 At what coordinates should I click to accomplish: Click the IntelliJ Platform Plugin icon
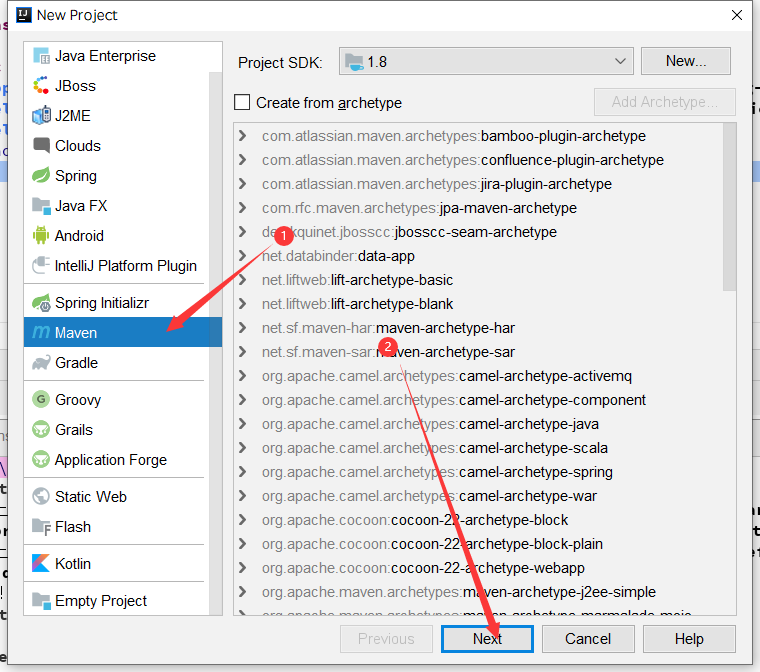pyautogui.click(x=41, y=266)
